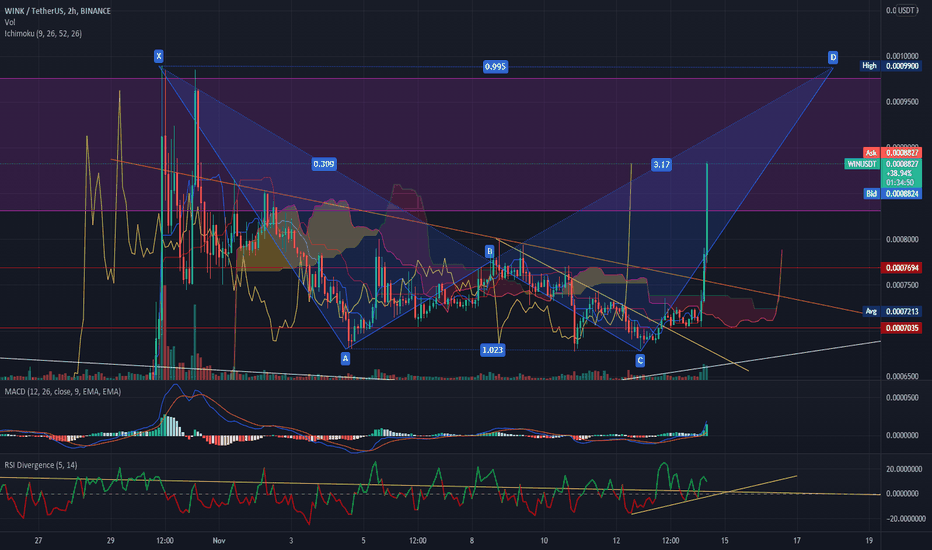Click the 8 date label on time axis
The width and height of the screenshot is (932, 550).
(472, 540)
